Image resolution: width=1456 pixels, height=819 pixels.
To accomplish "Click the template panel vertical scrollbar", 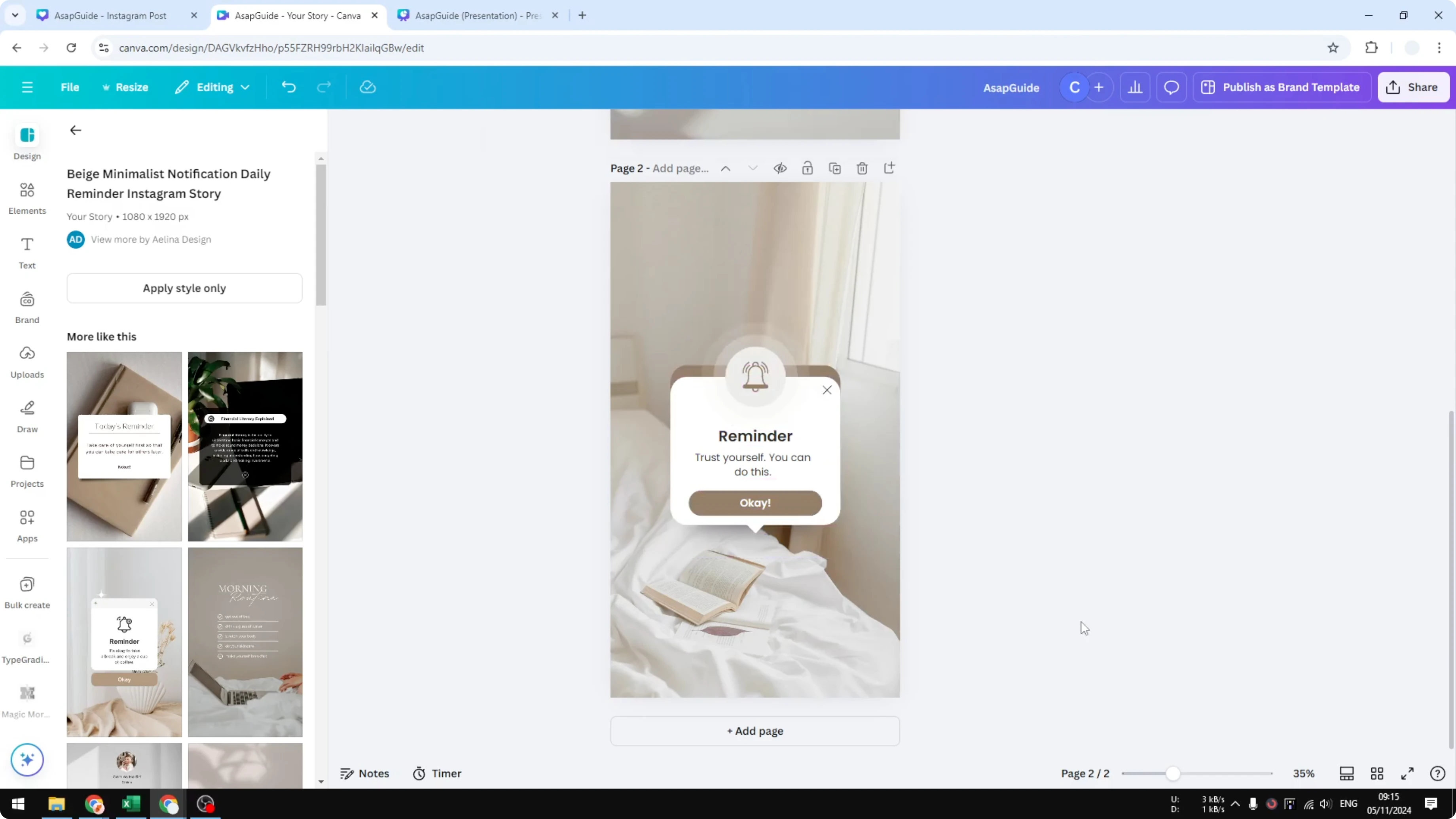I will 321,235.
